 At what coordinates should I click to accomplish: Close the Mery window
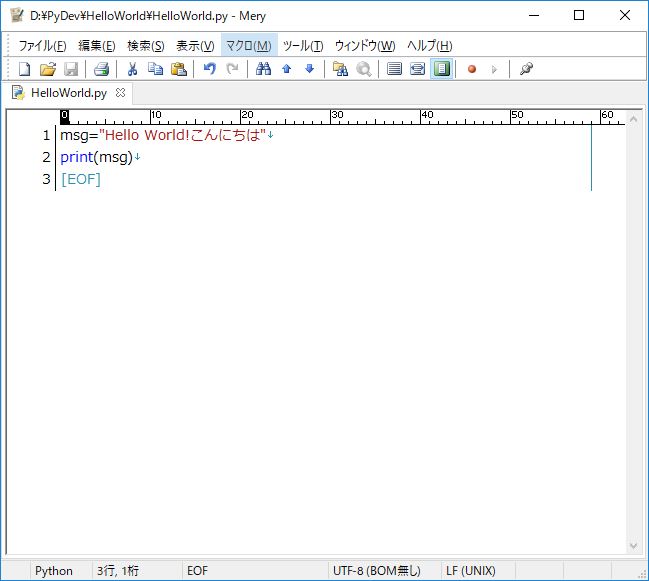coord(625,16)
